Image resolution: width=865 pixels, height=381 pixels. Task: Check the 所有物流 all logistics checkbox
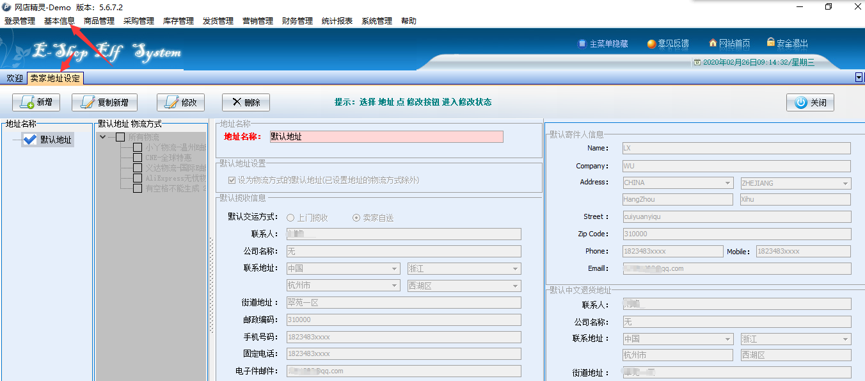[120, 137]
